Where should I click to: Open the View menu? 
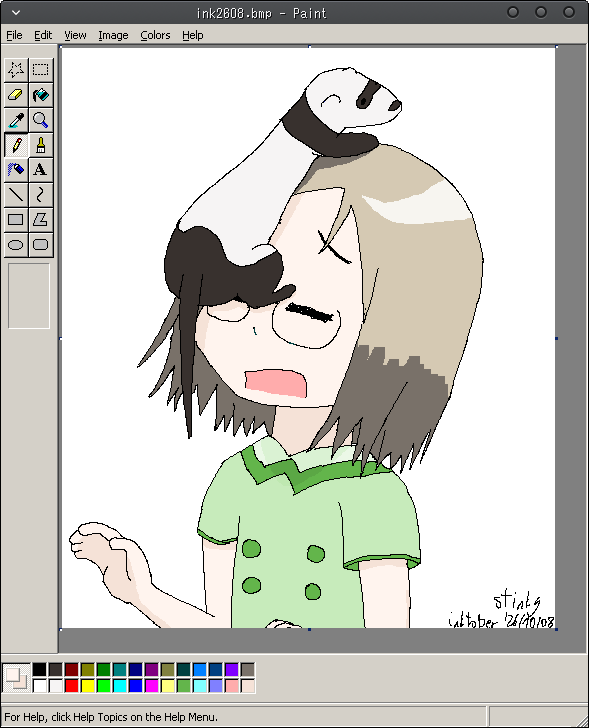[x=75, y=35]
